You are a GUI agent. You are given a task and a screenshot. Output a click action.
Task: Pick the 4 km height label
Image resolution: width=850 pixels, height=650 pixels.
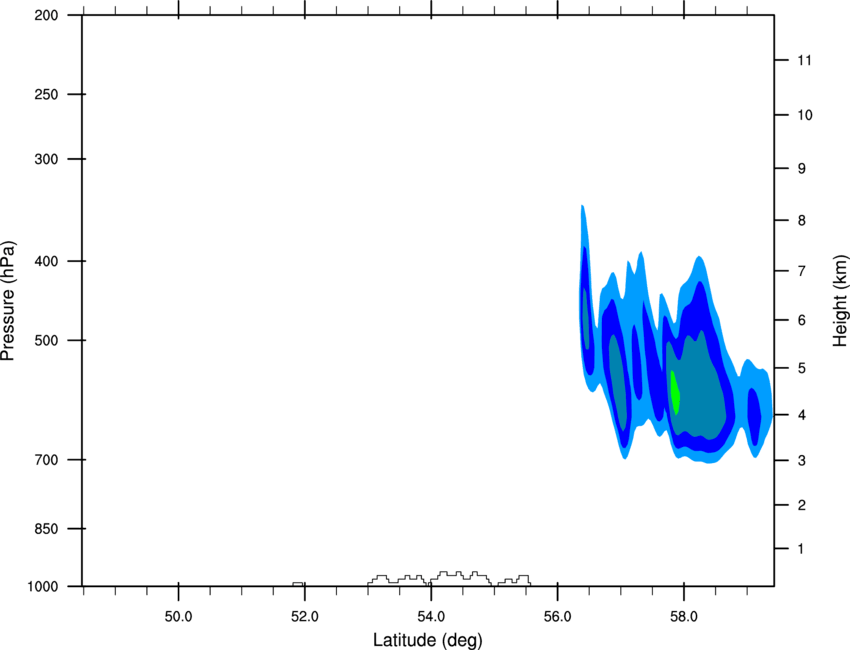[802, 415]
